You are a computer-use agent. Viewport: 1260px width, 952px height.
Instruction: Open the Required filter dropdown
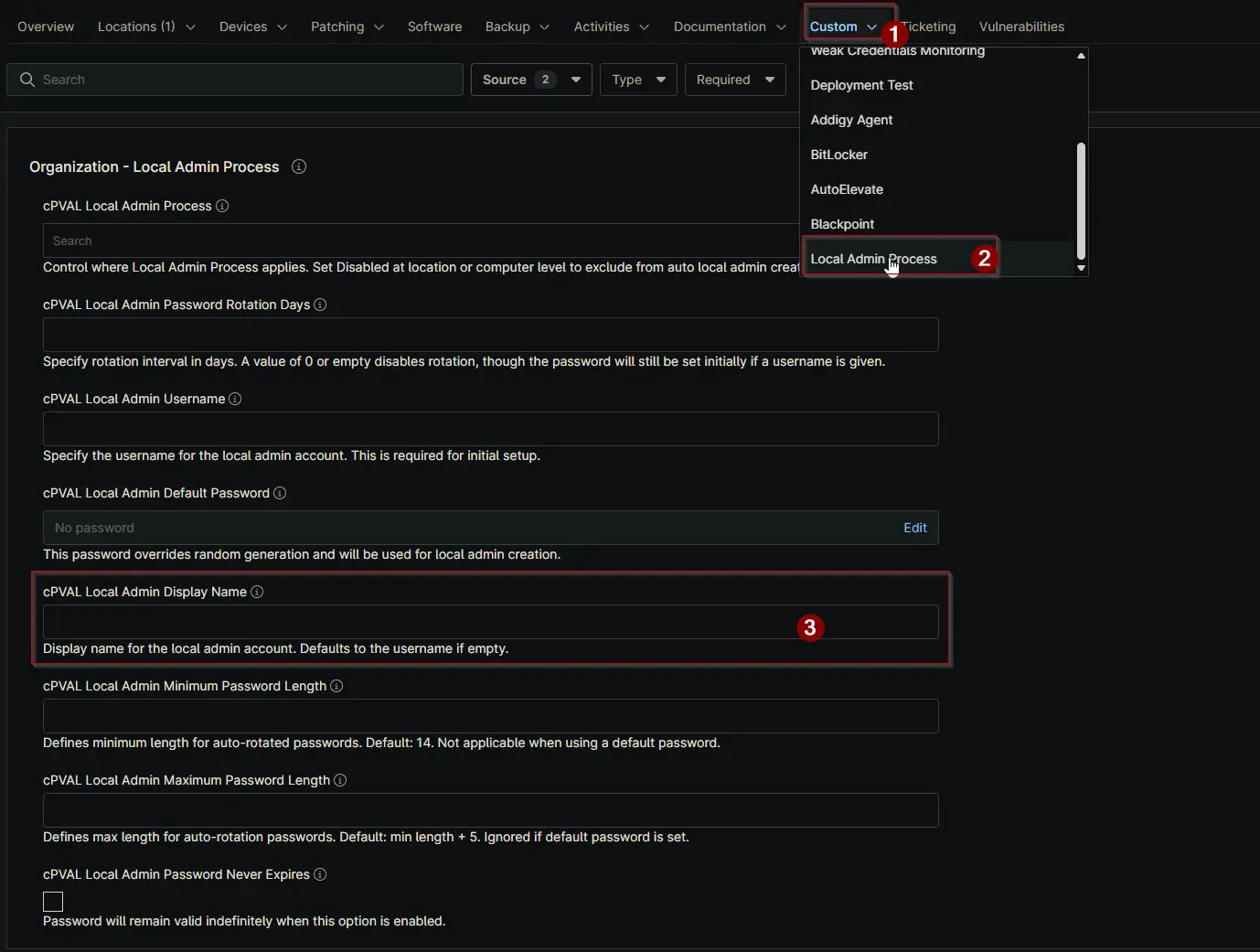(x=735, y=80)
